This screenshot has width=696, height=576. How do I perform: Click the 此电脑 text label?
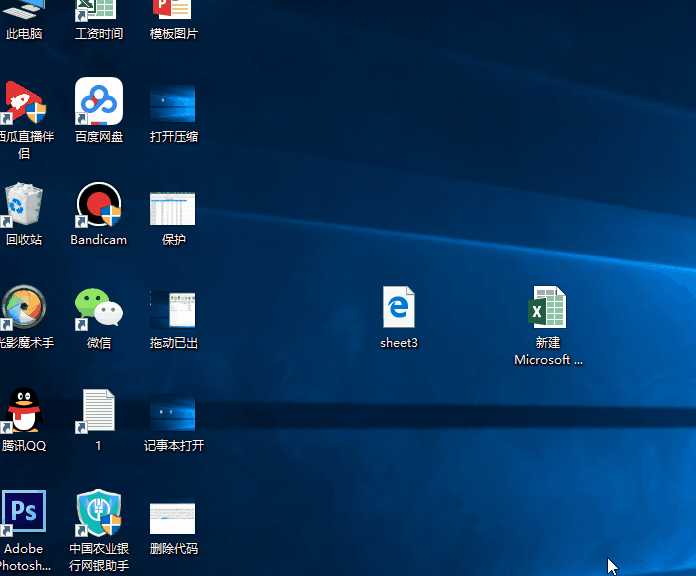coord(24,34)
